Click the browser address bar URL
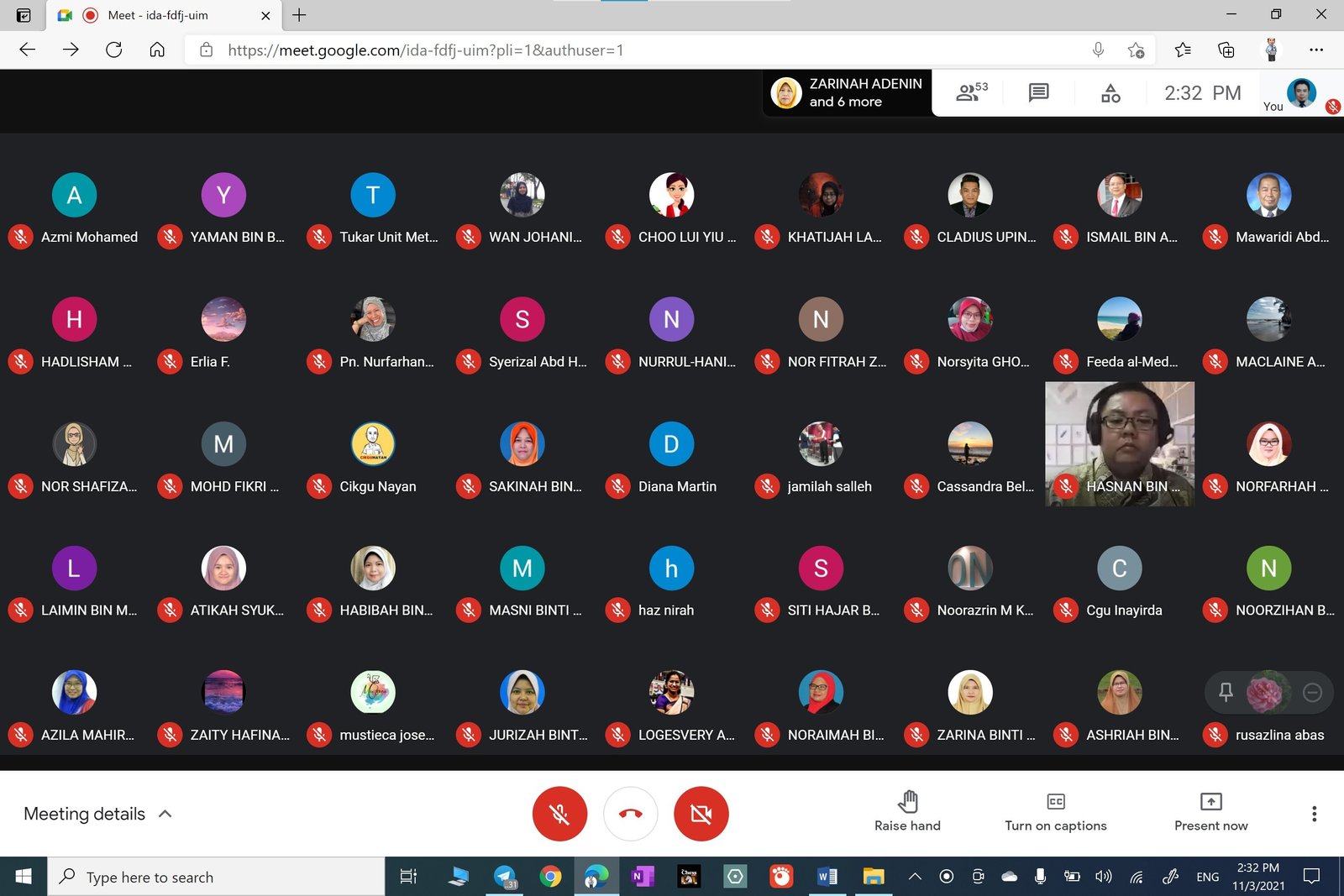Screen dimensions: 1344x896 [425, 50]
